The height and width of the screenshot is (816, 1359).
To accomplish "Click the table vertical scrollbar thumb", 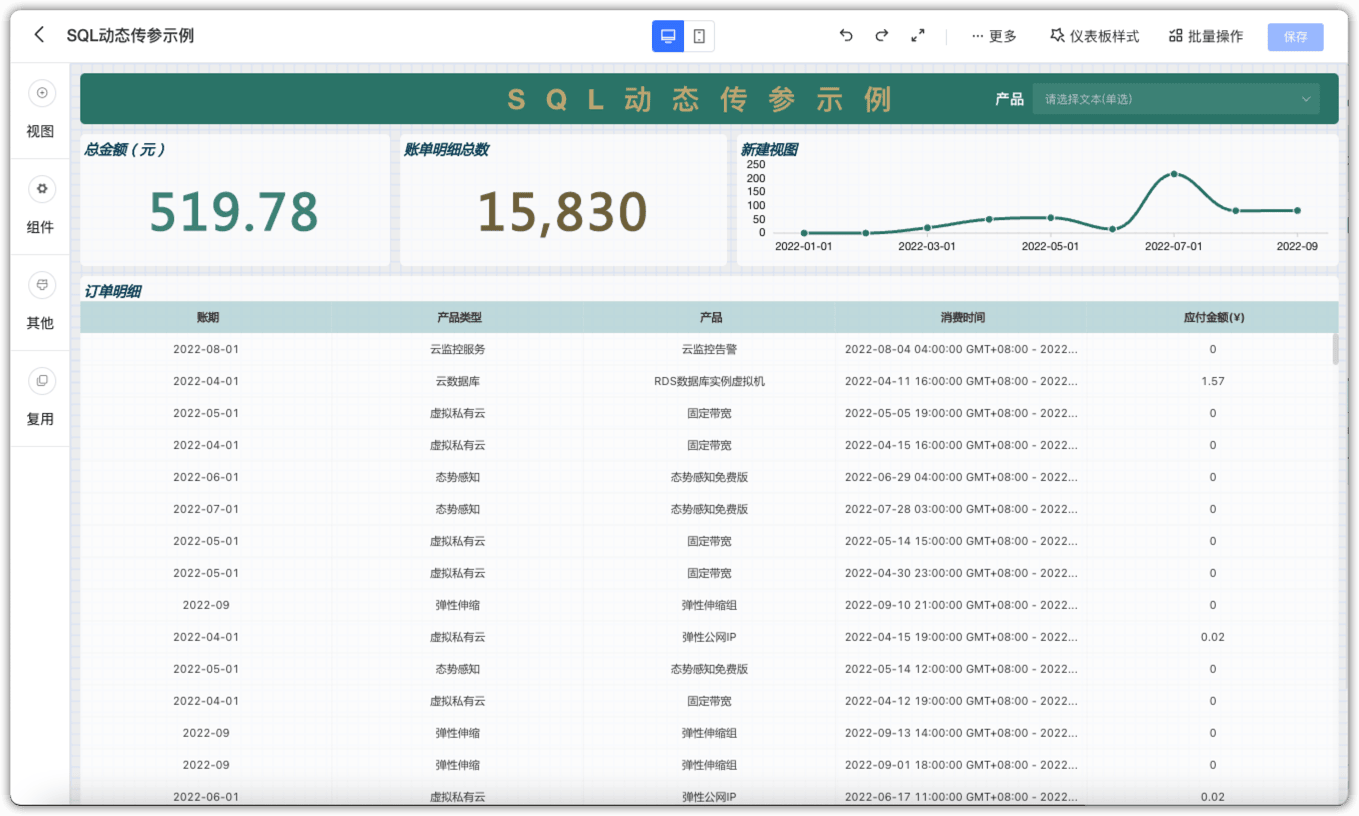I will 1335,348.
